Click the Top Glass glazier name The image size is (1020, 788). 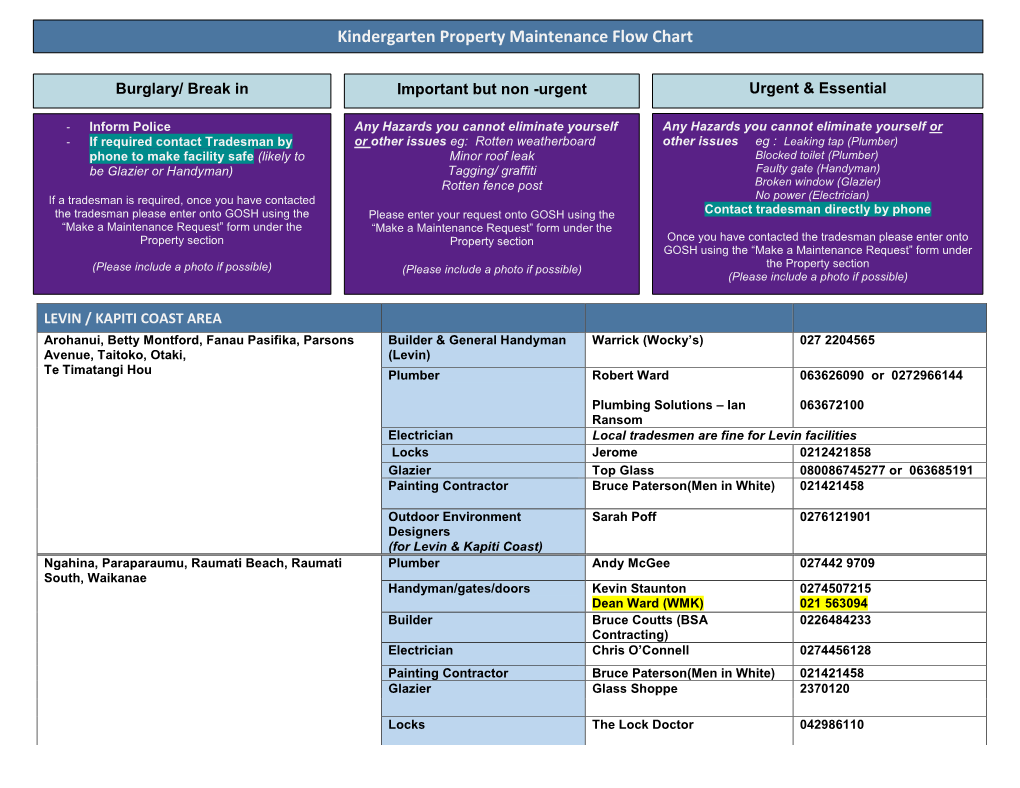(622, 470)
